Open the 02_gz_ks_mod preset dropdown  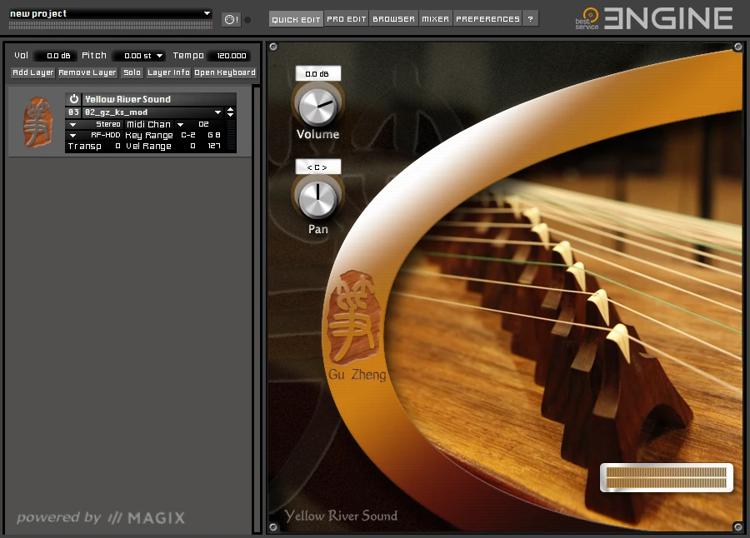tap(218, 112)
